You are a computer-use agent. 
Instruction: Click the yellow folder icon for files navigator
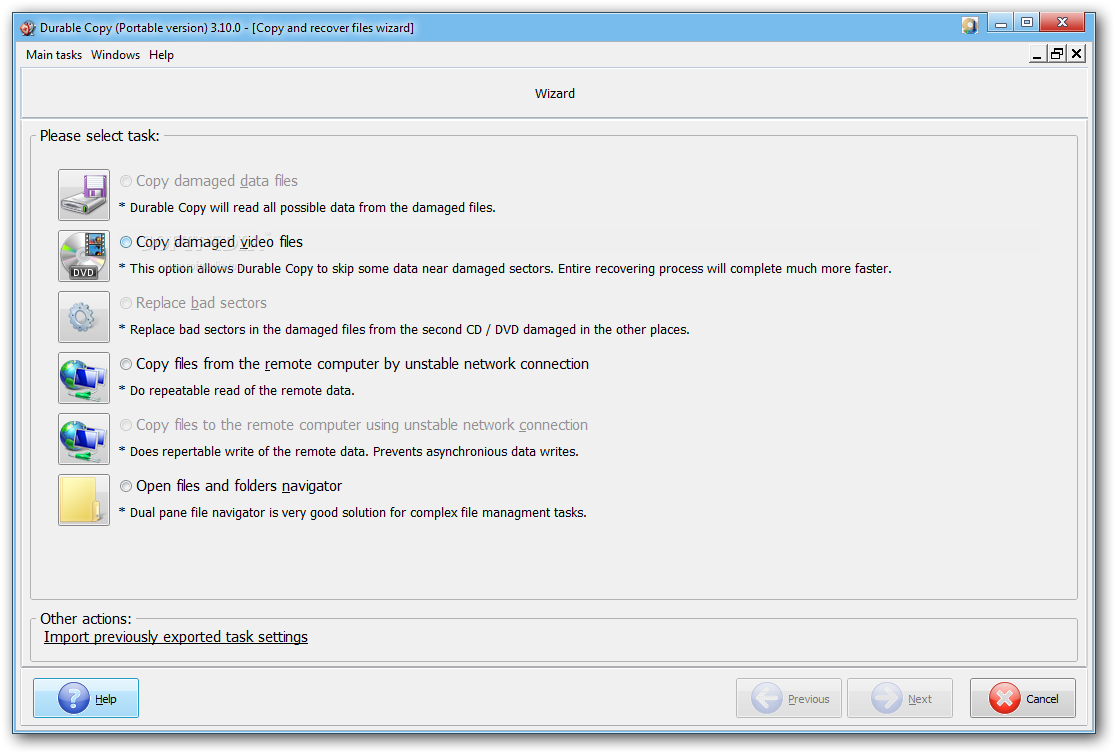click(x=84, y=500)
